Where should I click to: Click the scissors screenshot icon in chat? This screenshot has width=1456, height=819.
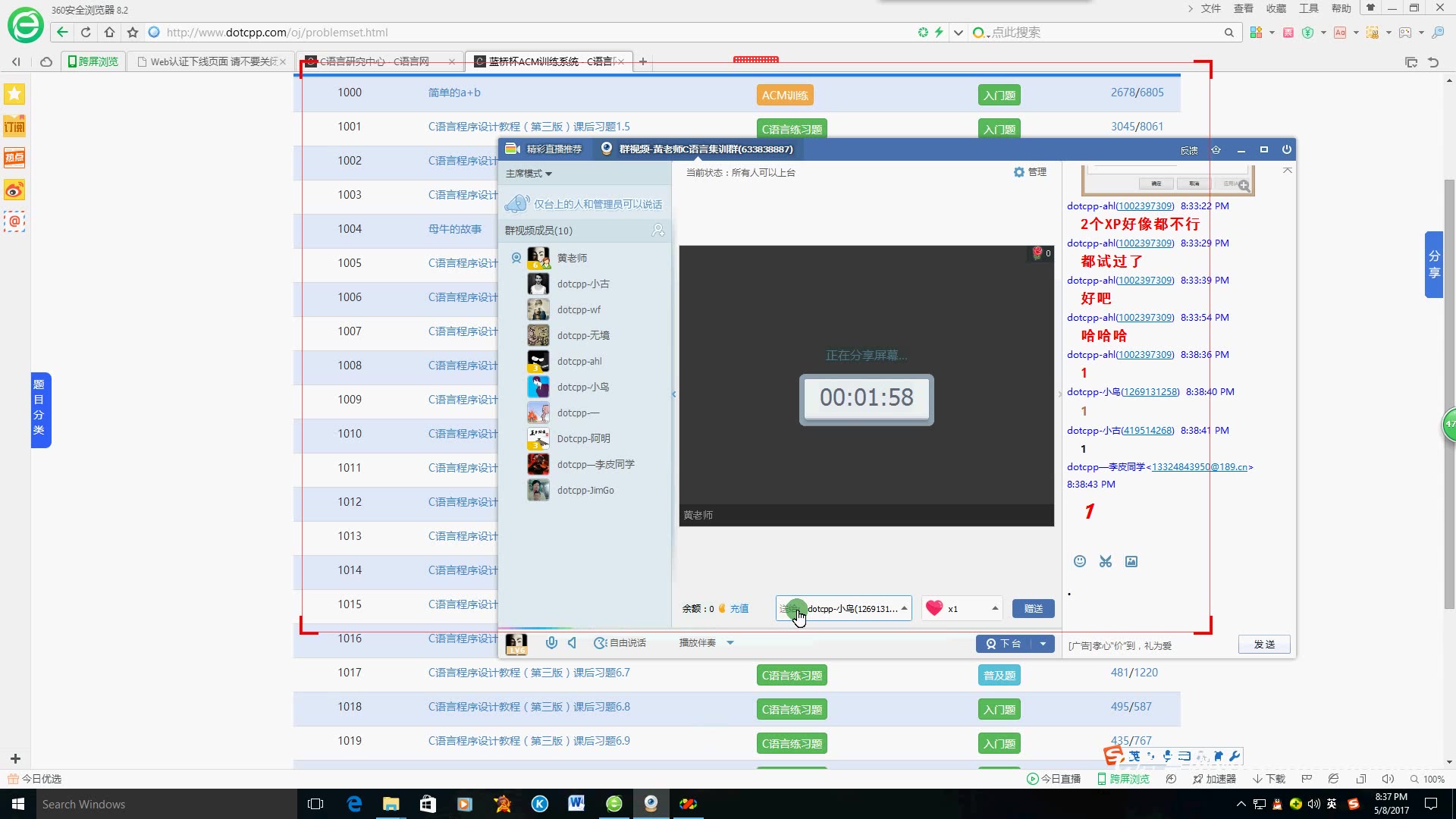point(1106,561)
